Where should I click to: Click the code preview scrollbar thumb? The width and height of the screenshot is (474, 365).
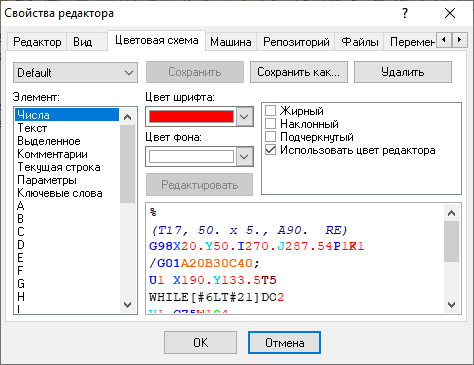(x=452, y=241)
